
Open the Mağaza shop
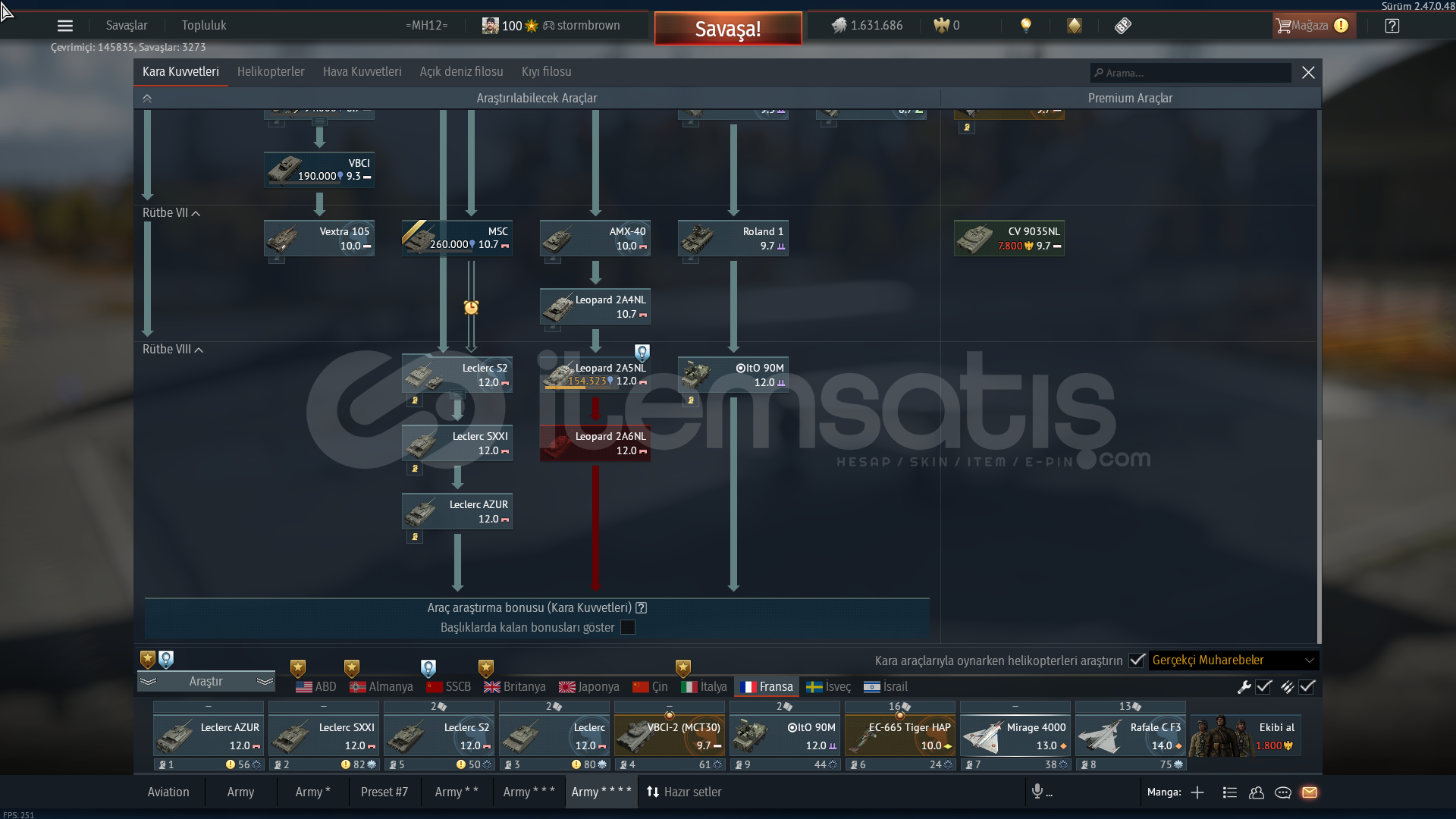(1313, 26)
